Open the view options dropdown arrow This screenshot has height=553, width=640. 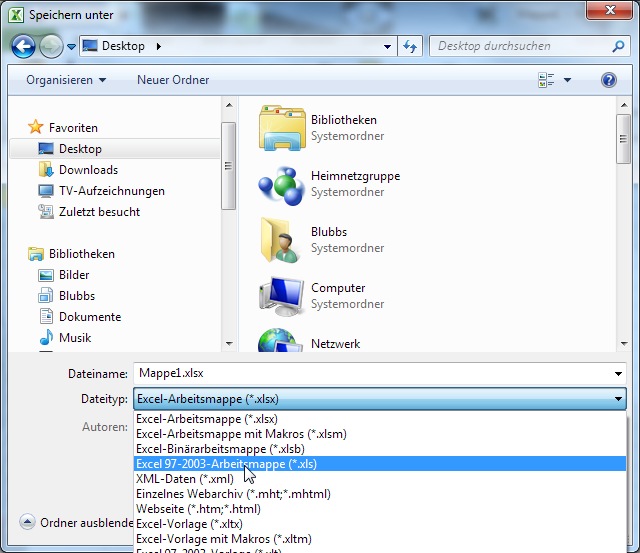(x=567, y=80)
